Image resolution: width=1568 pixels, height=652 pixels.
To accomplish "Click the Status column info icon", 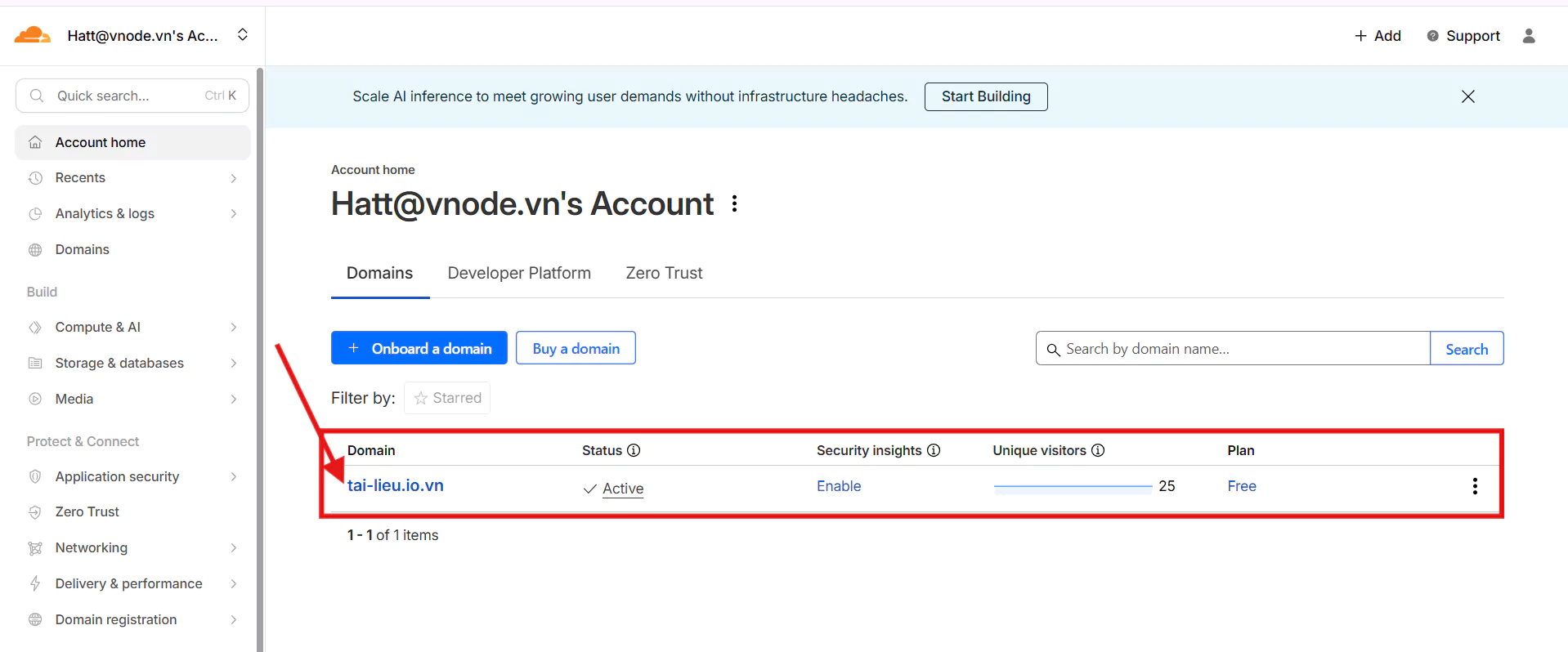I will 634,450.
